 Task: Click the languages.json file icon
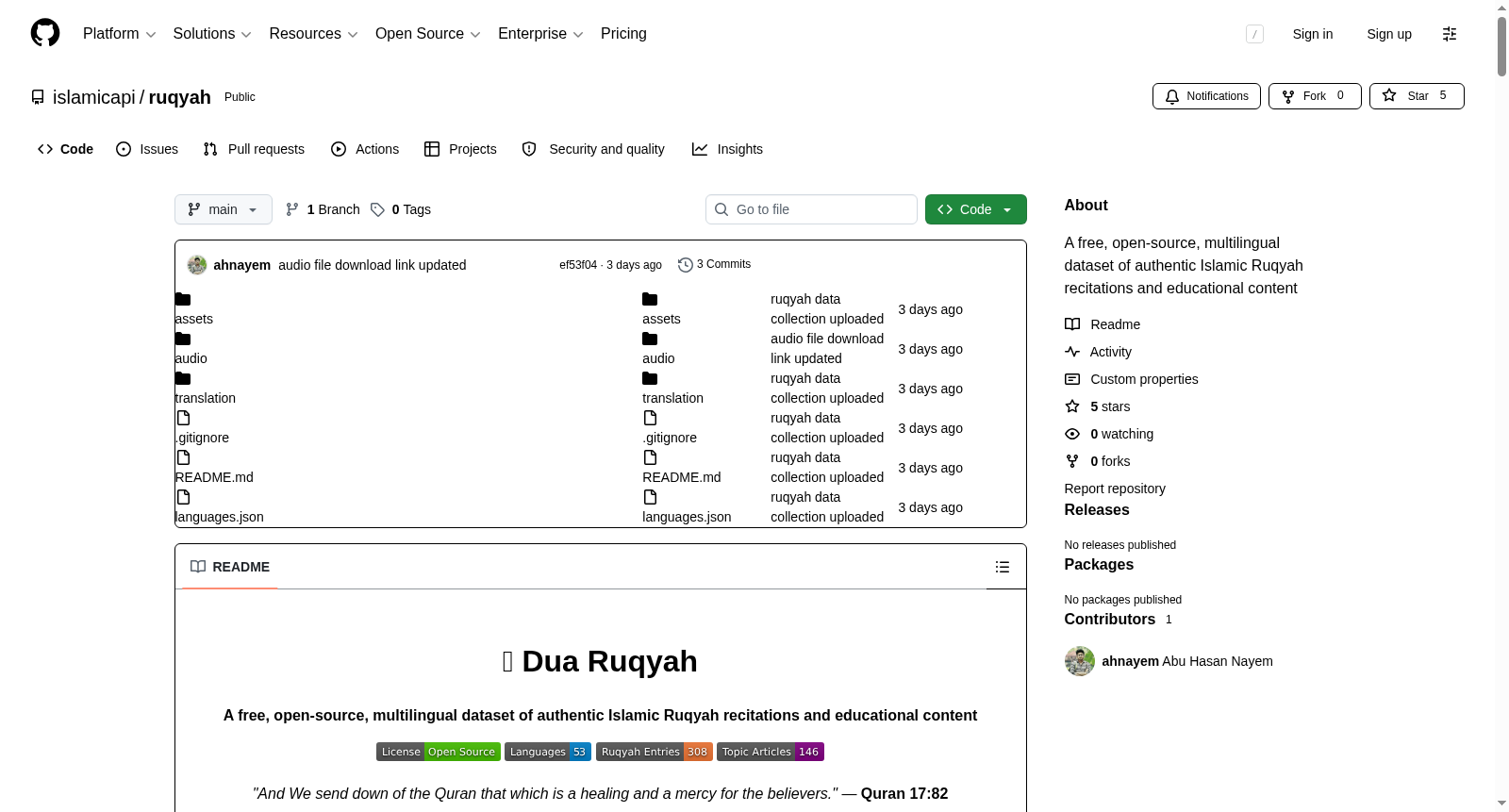[183, 497]
